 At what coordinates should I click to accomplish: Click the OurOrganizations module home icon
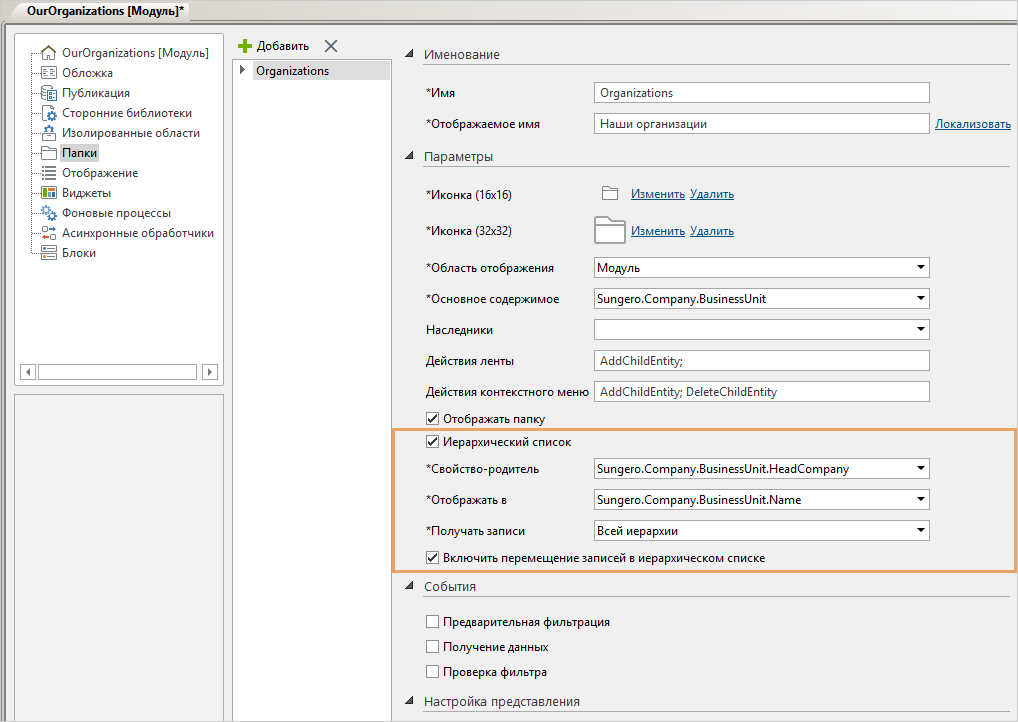[49, 53]
